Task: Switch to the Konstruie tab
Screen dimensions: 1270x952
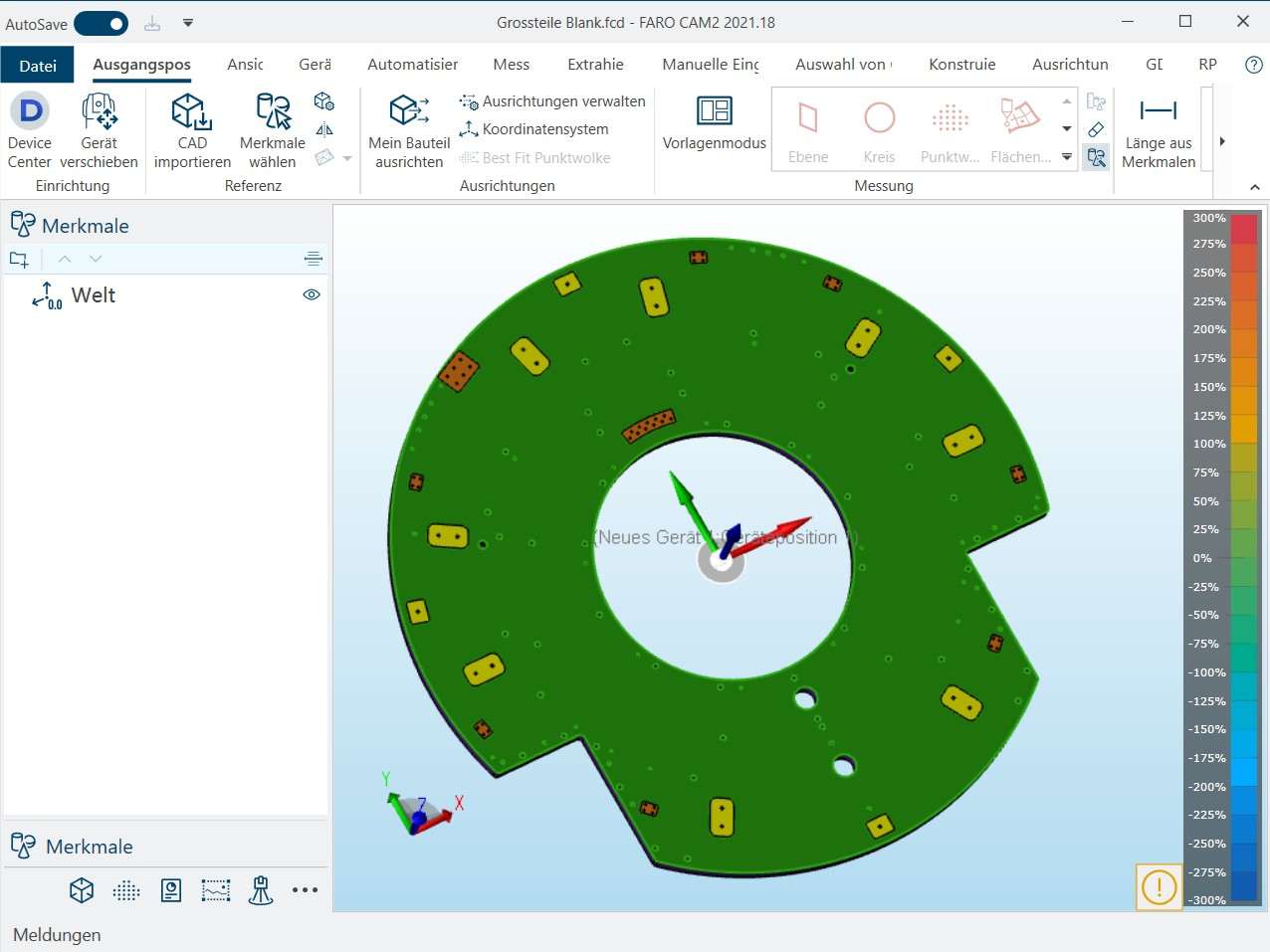Action: click(x=961, y=65)
